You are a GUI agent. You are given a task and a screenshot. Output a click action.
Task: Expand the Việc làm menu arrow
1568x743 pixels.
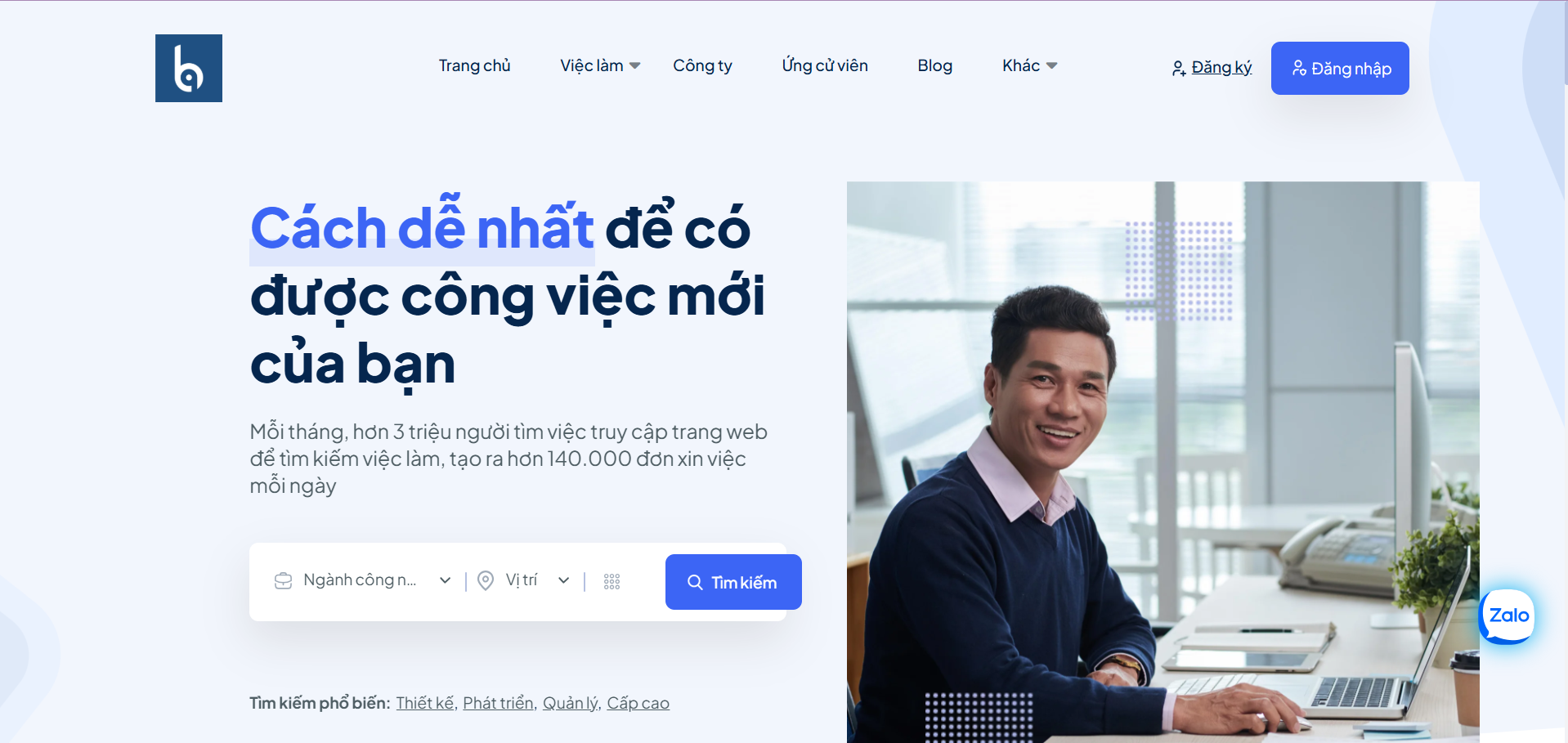coord(635,65)
